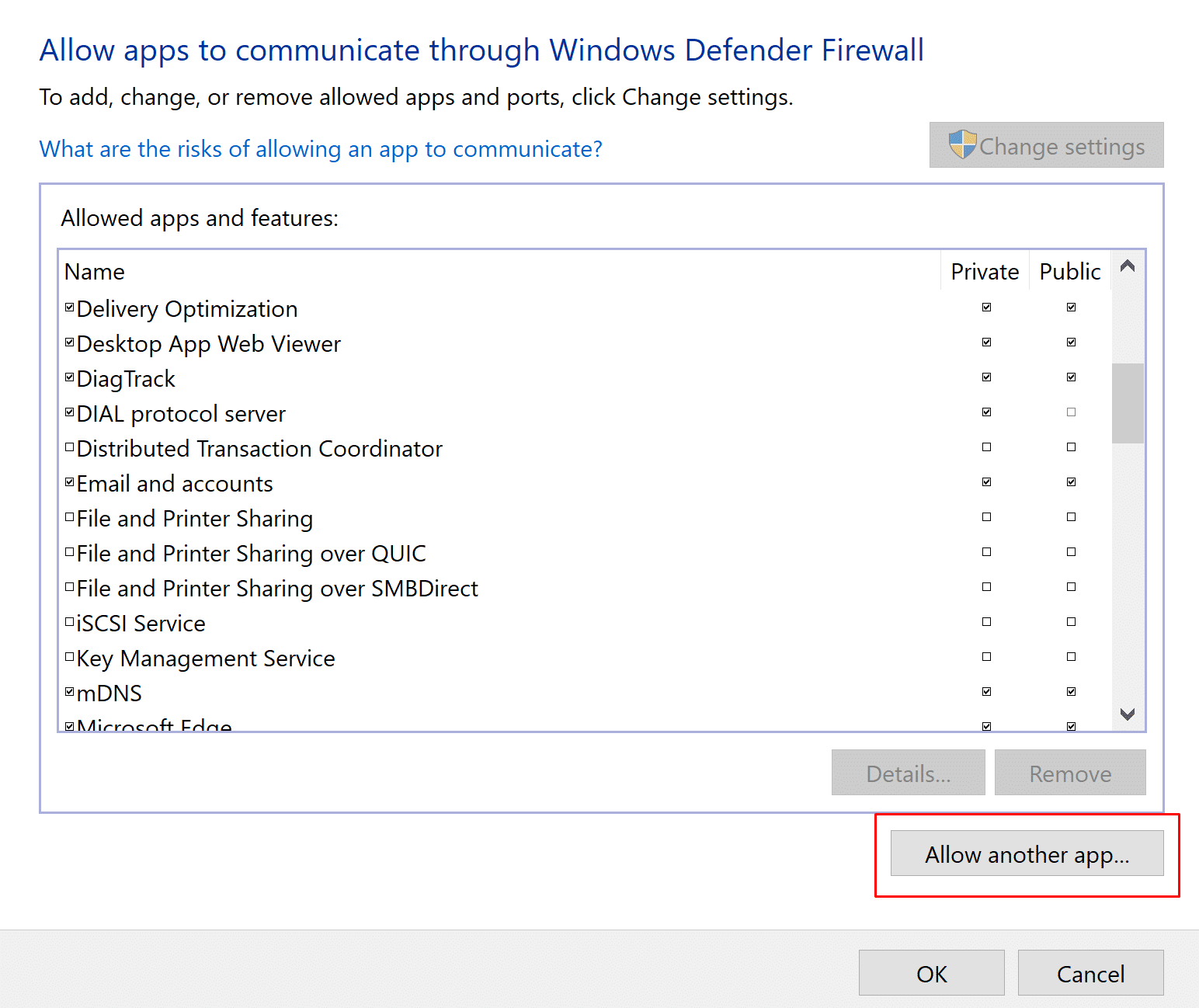Enable Private for File and Printer Sharing

[986, 517]
